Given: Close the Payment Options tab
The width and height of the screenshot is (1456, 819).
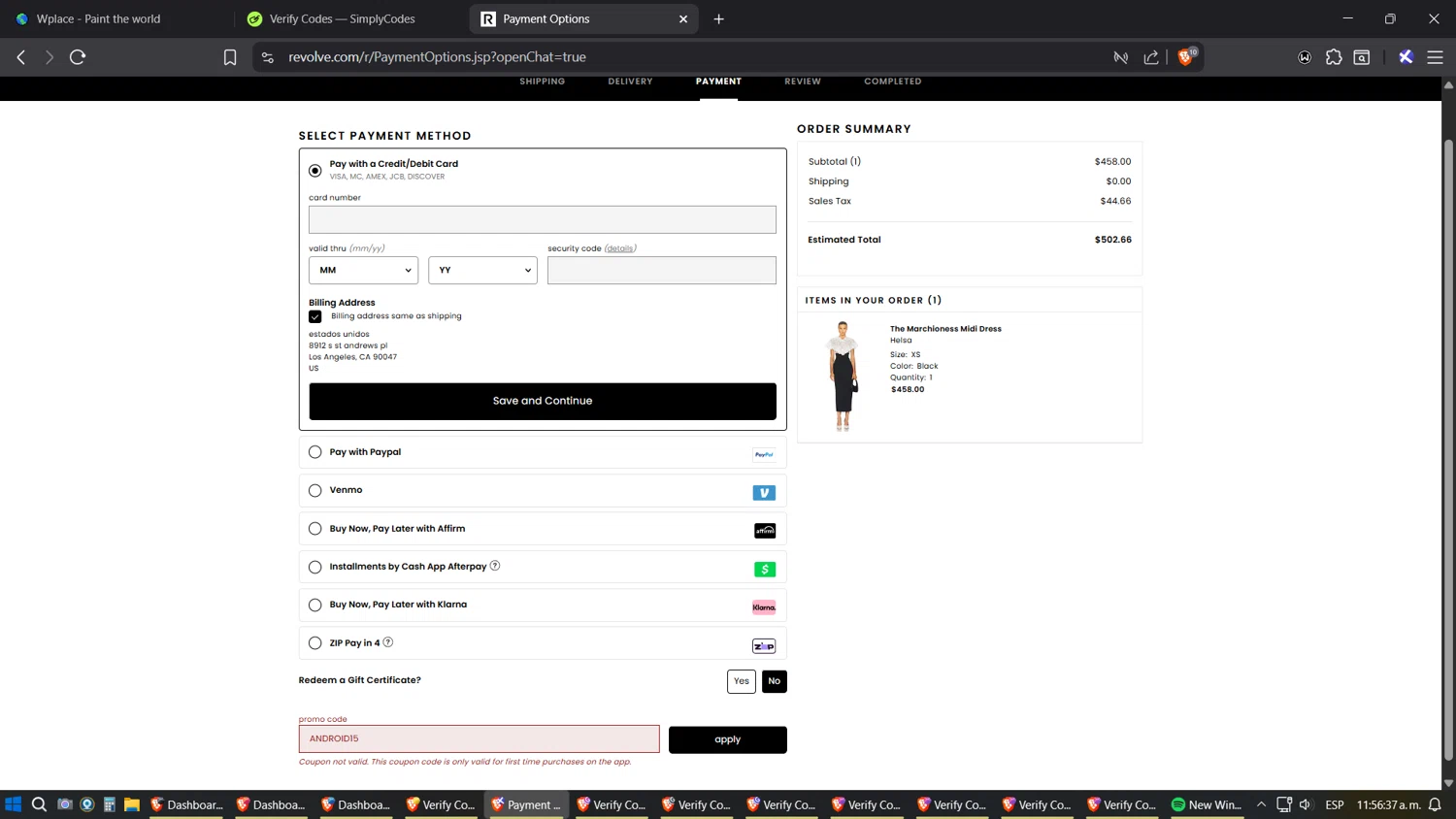Looking at the screenshot, I should click(x=683, y=18).
